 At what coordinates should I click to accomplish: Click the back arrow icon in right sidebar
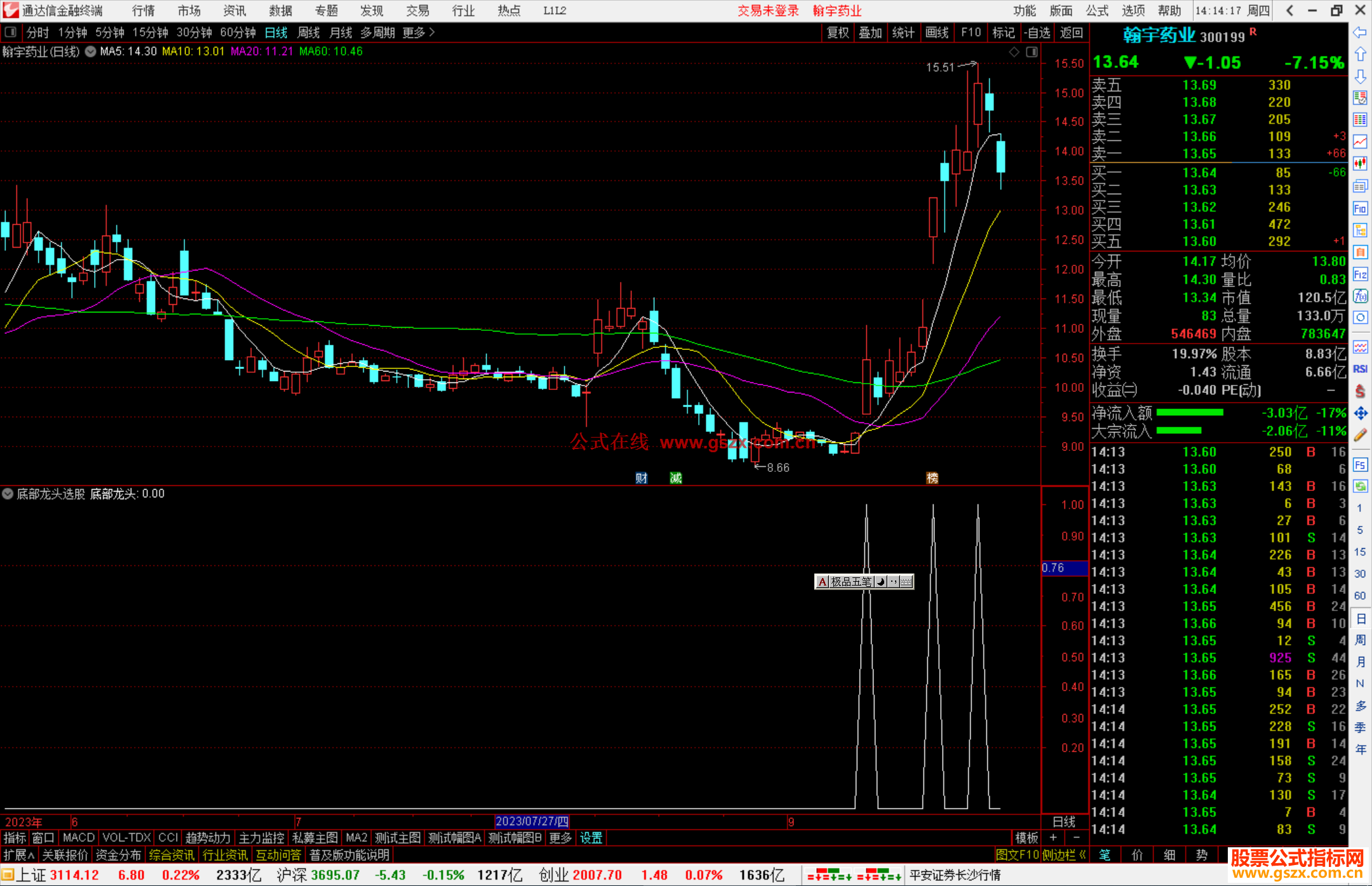point(1360,32)
